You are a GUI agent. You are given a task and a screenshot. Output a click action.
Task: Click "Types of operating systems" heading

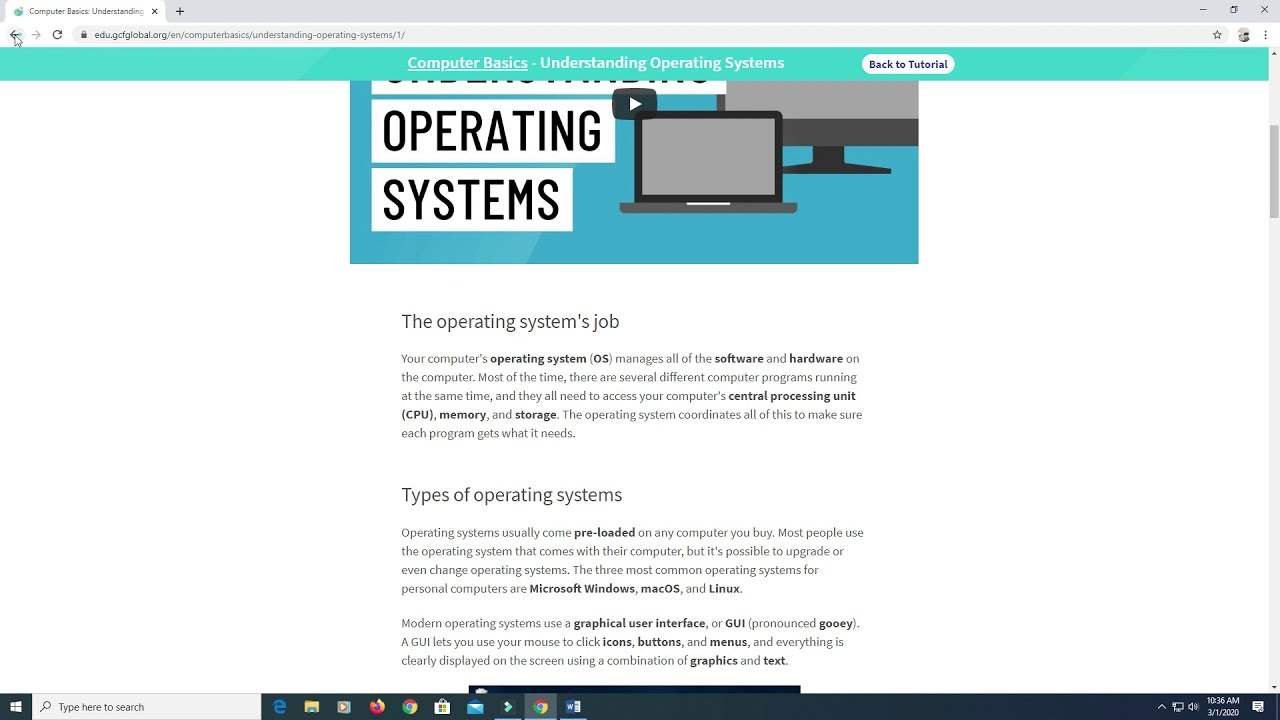511,495
